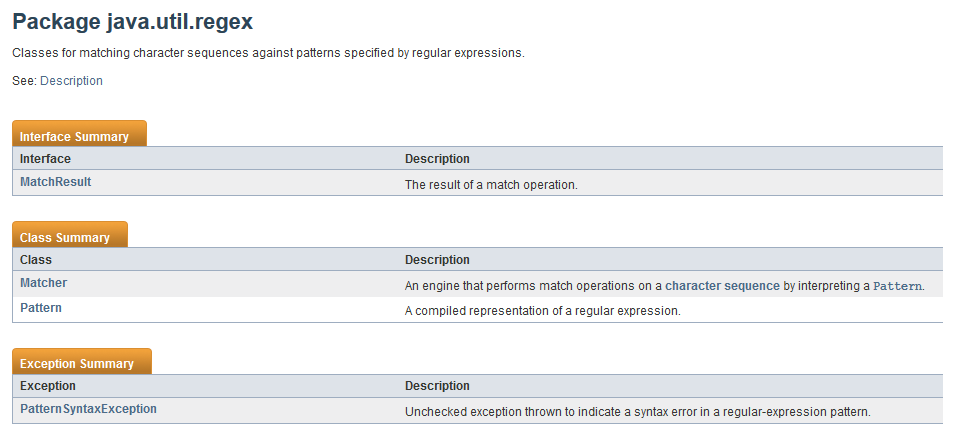Open the Matcher class link
Screen dimensions: 953x446
43,284
